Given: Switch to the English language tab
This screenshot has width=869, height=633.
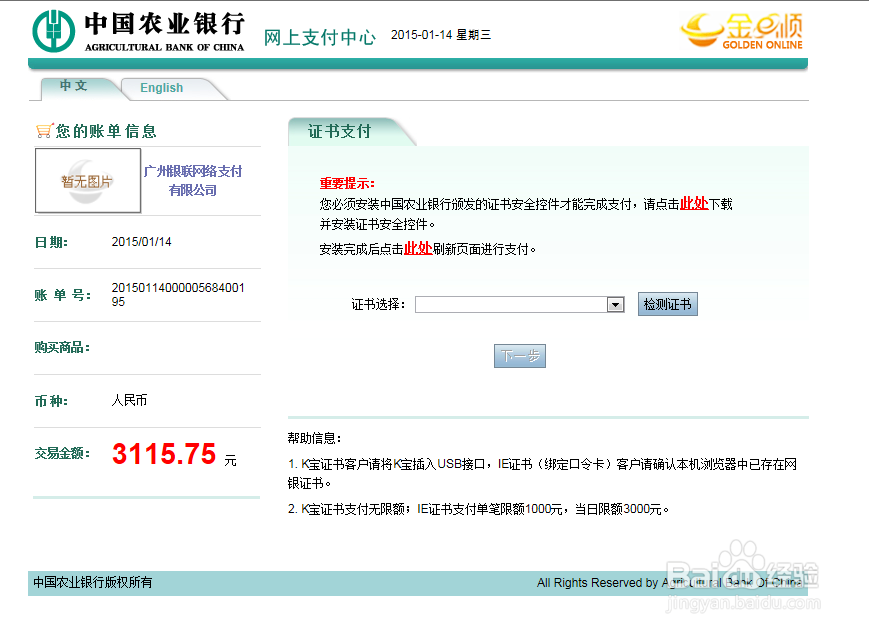Looking at the screenshot, I should pos(161,88).
